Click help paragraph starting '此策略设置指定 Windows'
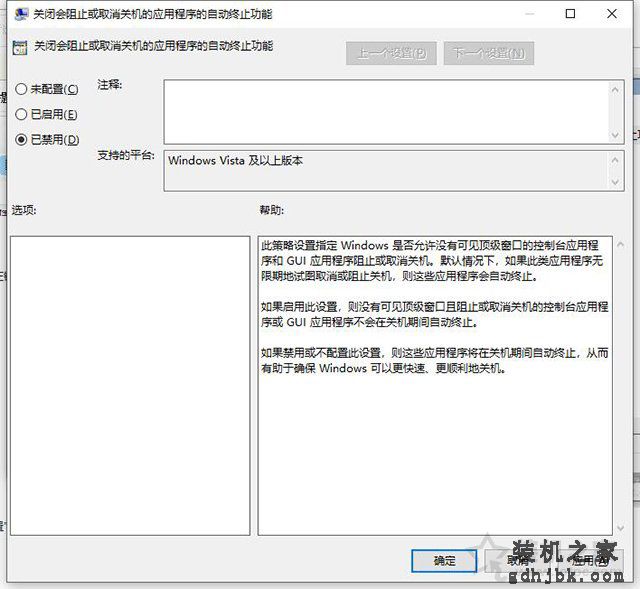 tap(432, 261)
